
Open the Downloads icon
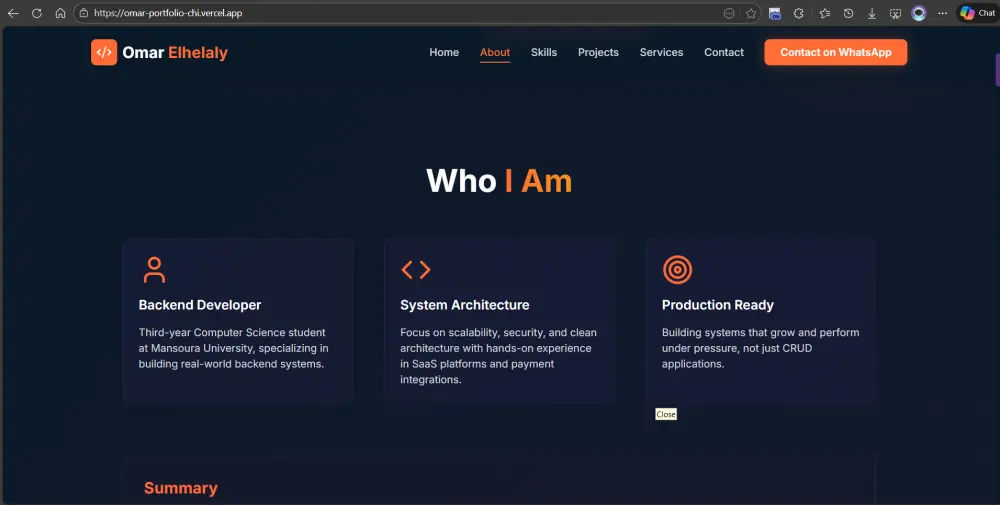click(x=872, y=13)
